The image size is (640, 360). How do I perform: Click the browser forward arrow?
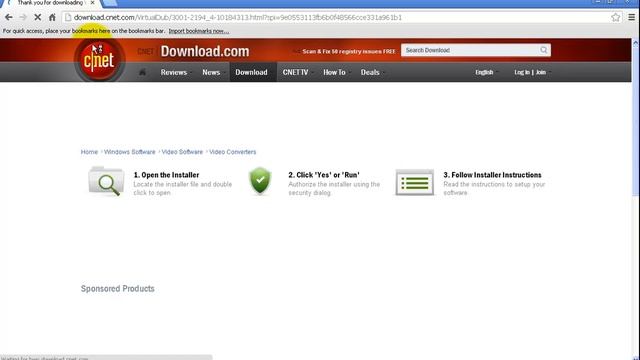(x=23, y=17)
